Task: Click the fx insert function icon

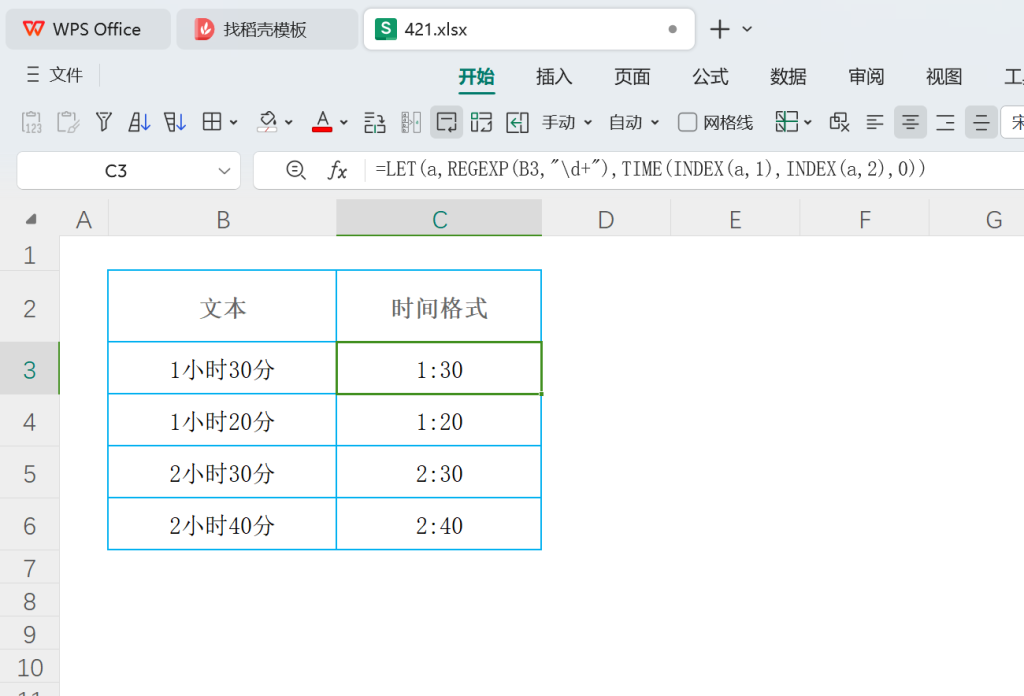Action: 337,170
